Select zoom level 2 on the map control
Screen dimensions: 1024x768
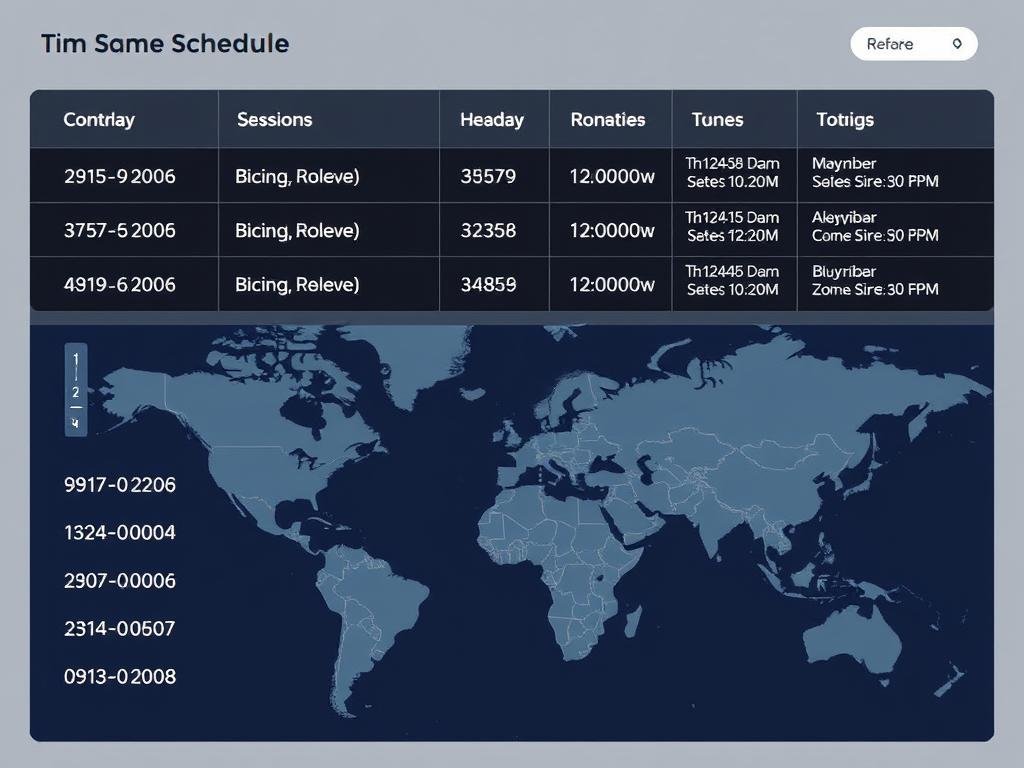76,391
